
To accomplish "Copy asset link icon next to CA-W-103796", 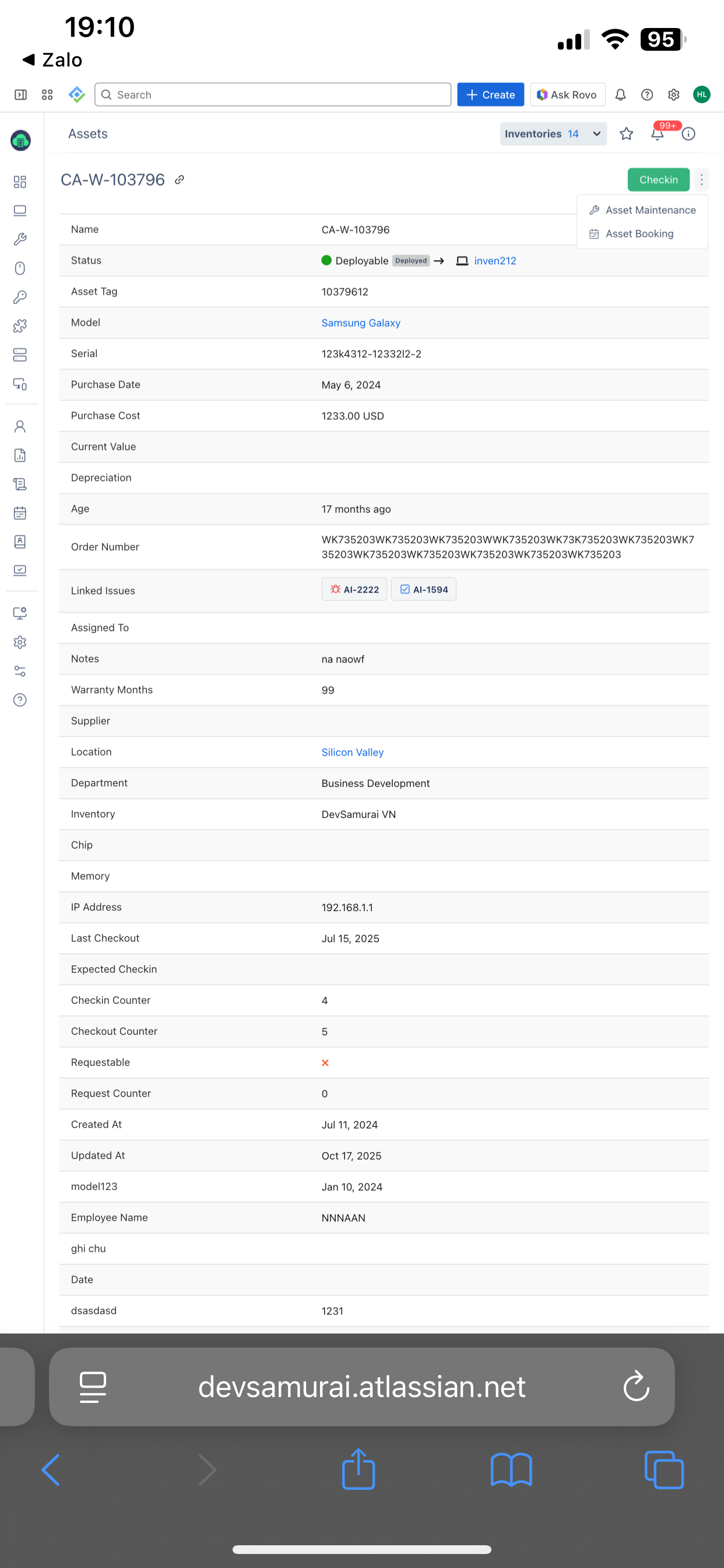I will click(x=180, y=180).
